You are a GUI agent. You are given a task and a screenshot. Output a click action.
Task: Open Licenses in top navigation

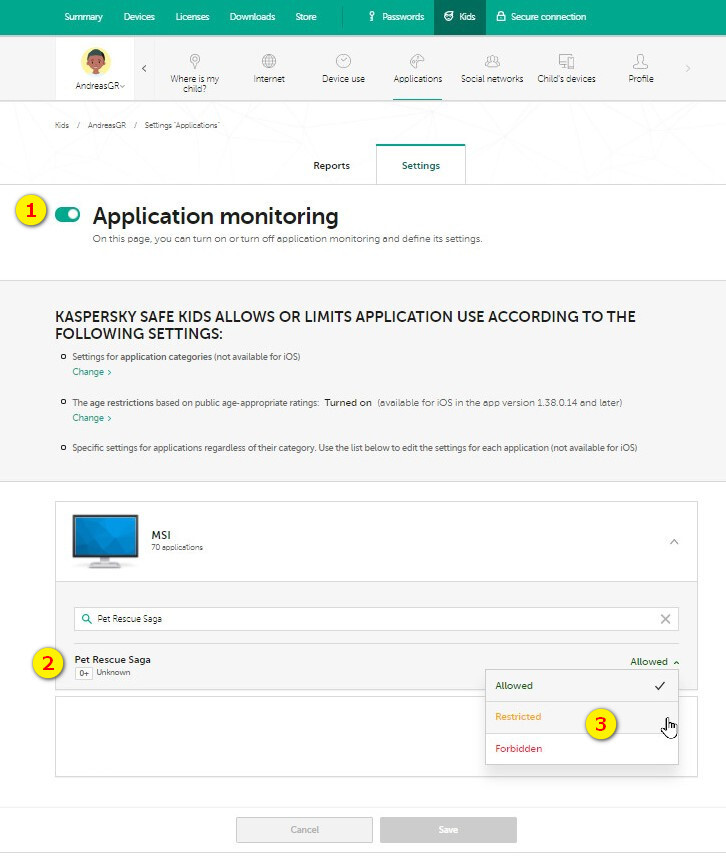tap(192, 17)
